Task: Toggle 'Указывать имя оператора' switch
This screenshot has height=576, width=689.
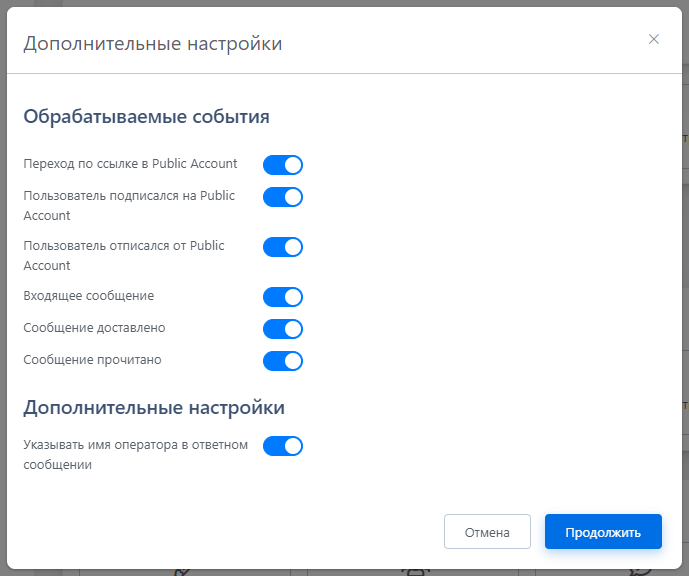Action: pos(283,446)
